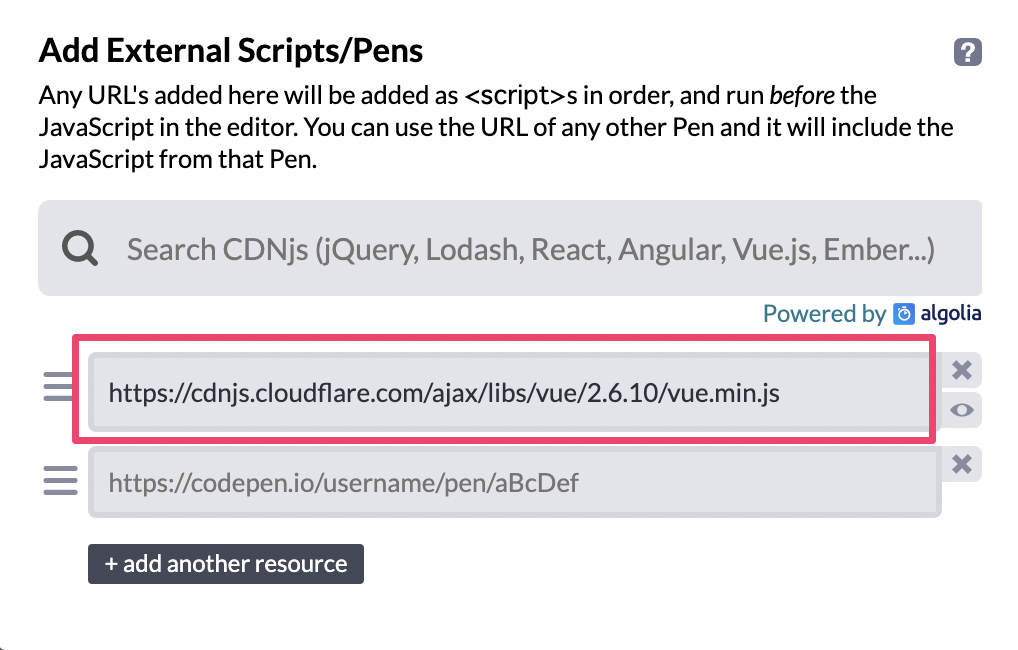Toggle the eye icon for the vue.min.js resource
1018x650 pixels.
(x=962, y=410)
